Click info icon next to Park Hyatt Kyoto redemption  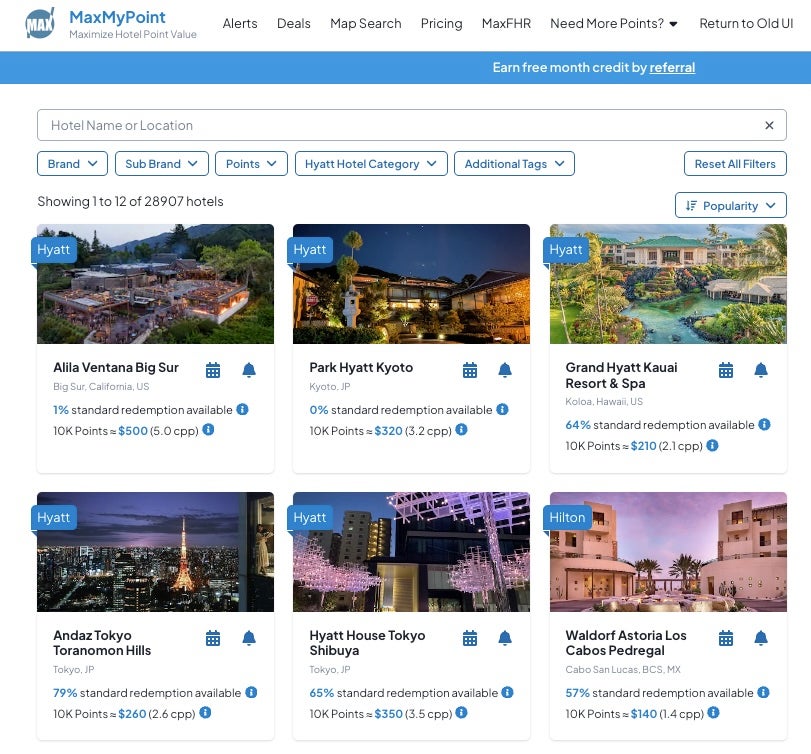[x=503, y=409]
